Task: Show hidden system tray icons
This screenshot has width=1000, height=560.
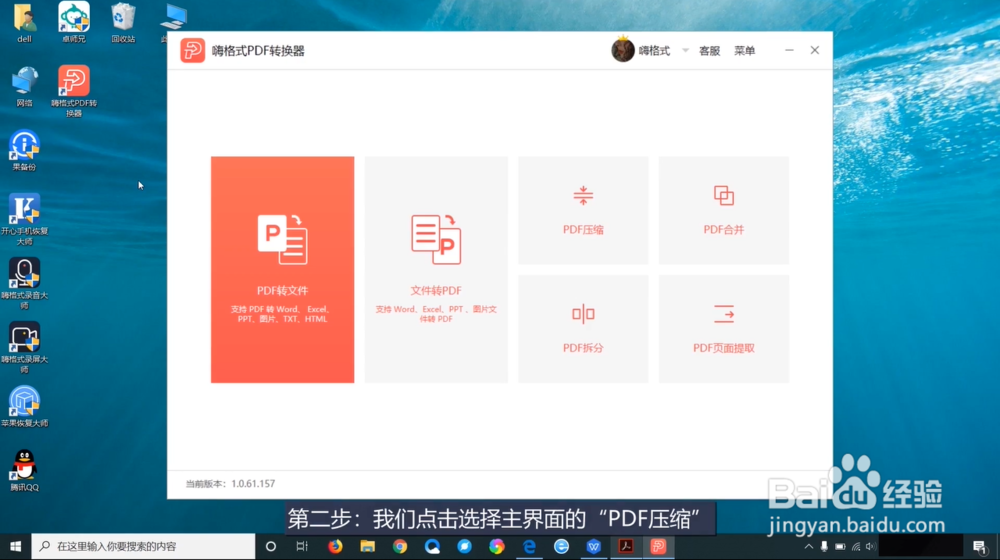Action: pos(809,547)
